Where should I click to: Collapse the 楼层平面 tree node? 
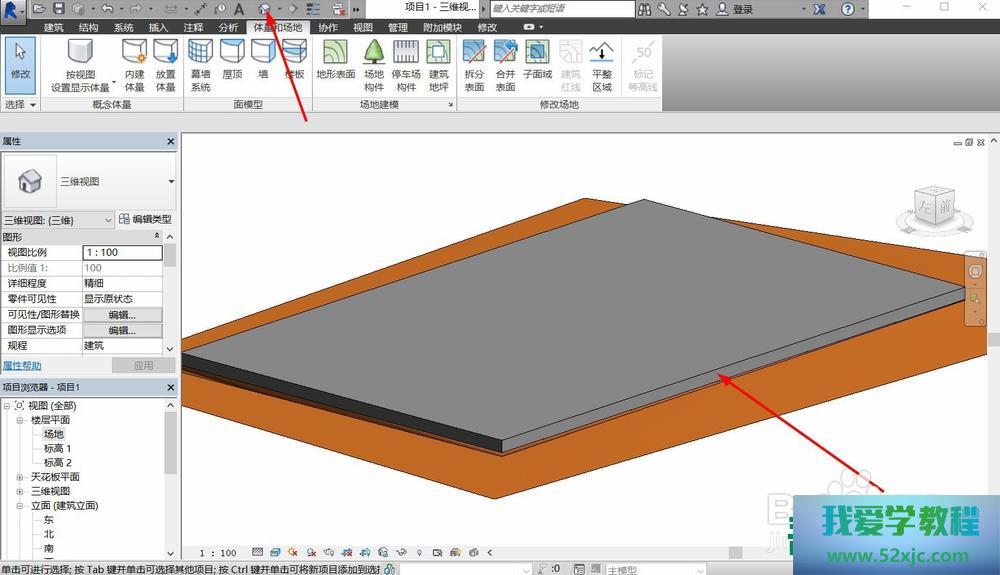pyautogui.click(x=20, y=420)
